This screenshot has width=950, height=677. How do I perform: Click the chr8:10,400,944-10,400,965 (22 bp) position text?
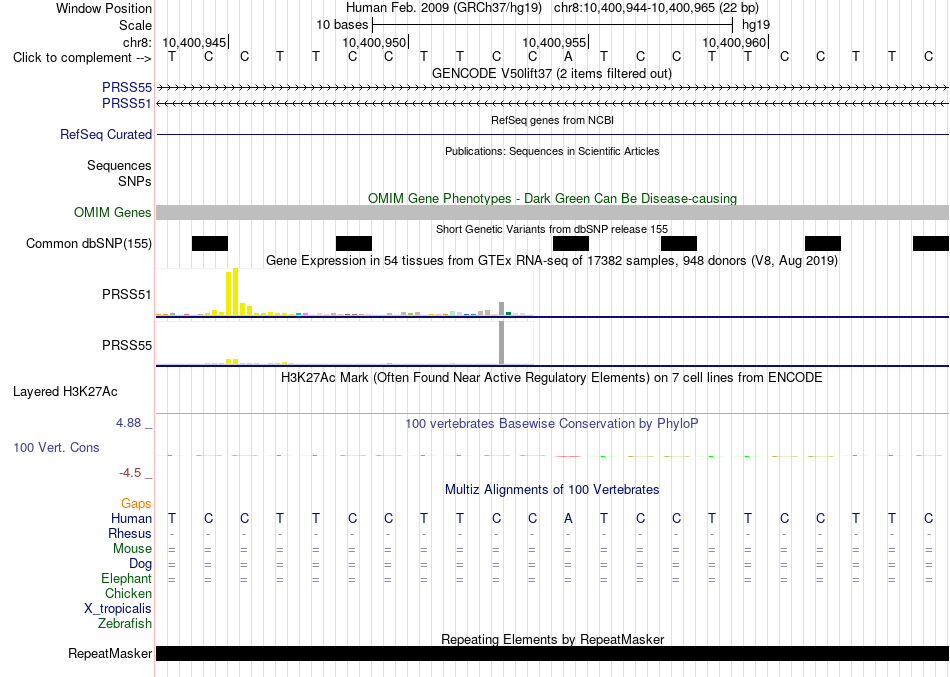click(656, 8)
